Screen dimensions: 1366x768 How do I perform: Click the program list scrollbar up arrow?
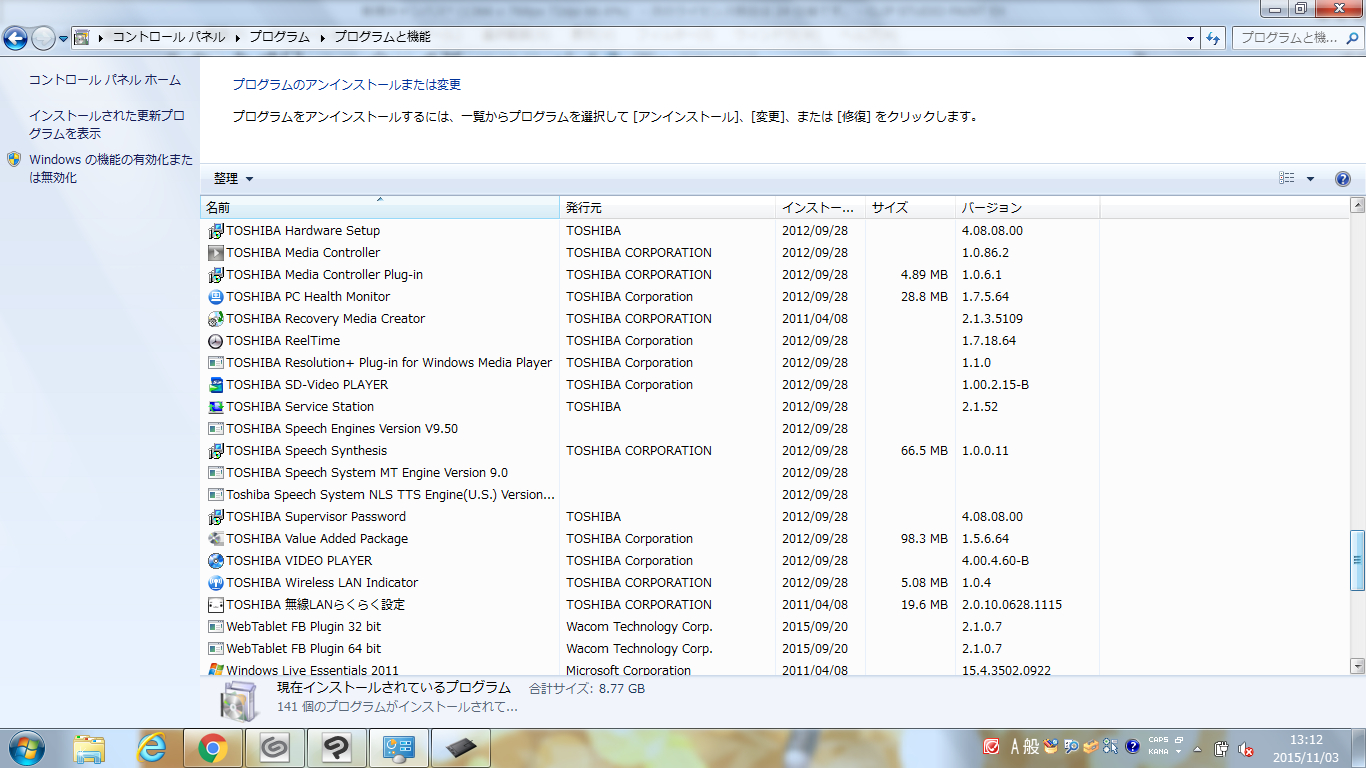pyautogui.click(x=1357, y=206)
